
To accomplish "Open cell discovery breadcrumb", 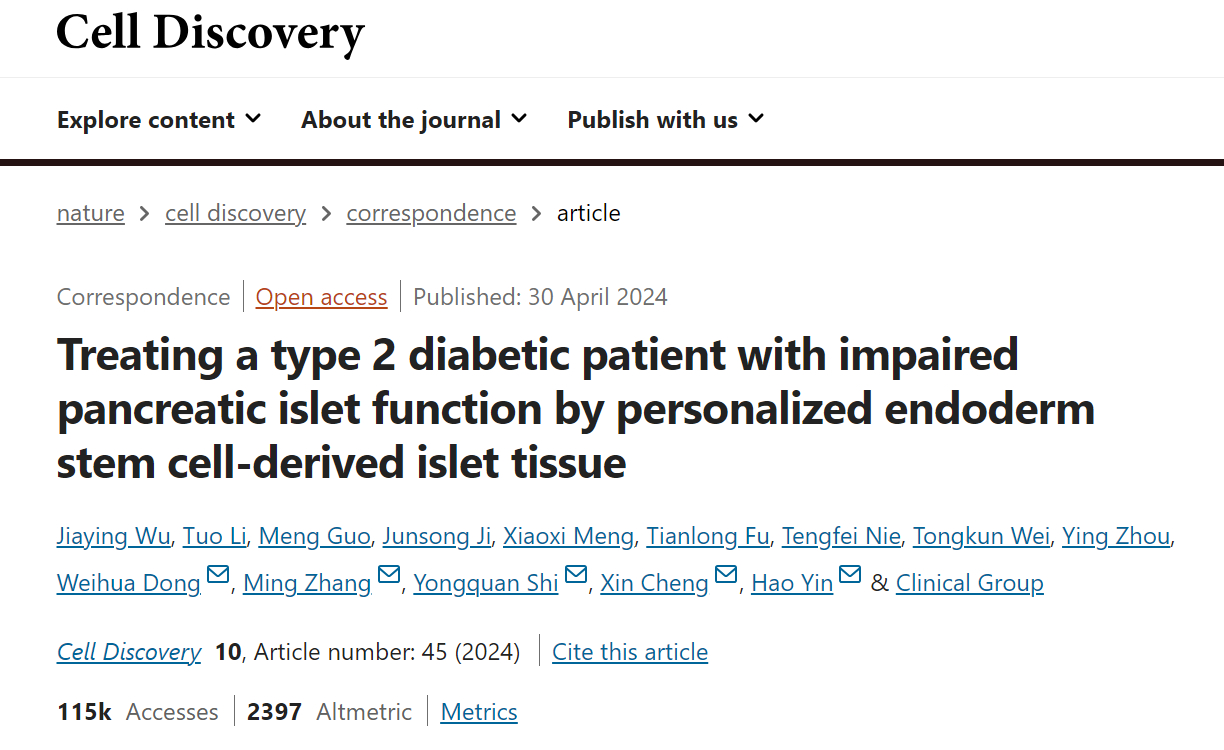I will [235, 213].
